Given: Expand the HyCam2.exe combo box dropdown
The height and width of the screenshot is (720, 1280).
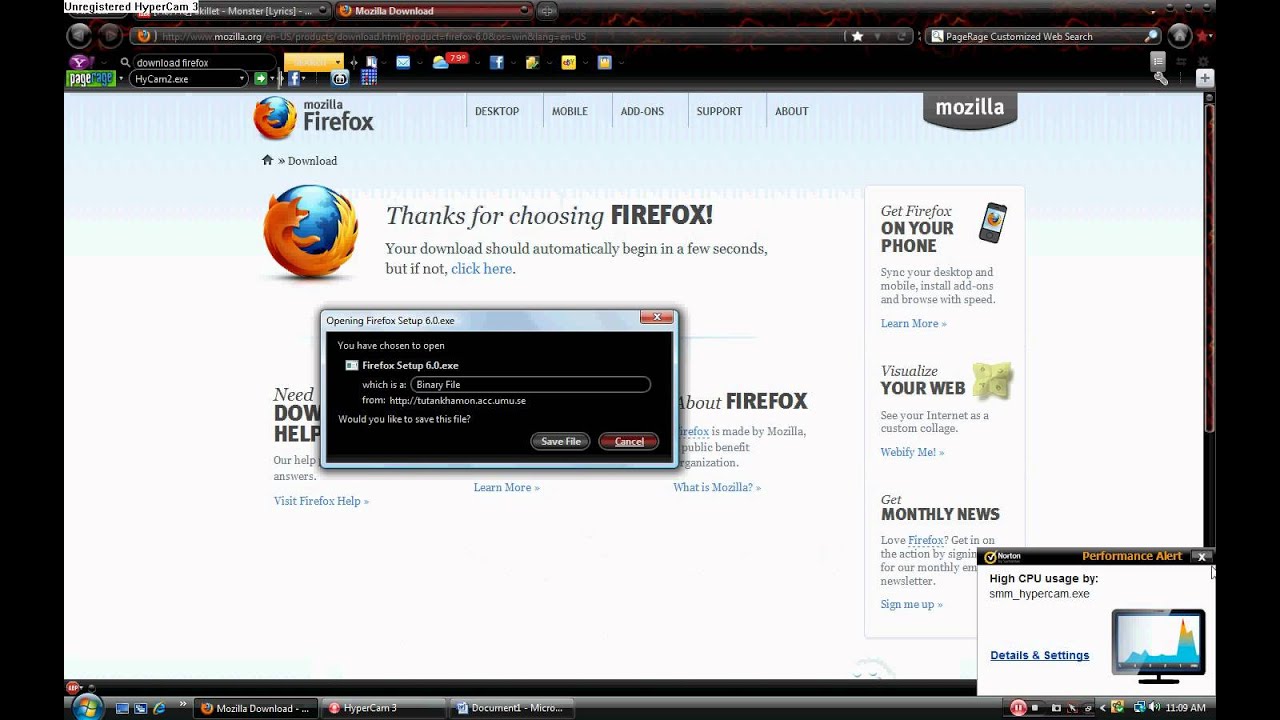Looking at the screenshot, I should click(241, 78).
